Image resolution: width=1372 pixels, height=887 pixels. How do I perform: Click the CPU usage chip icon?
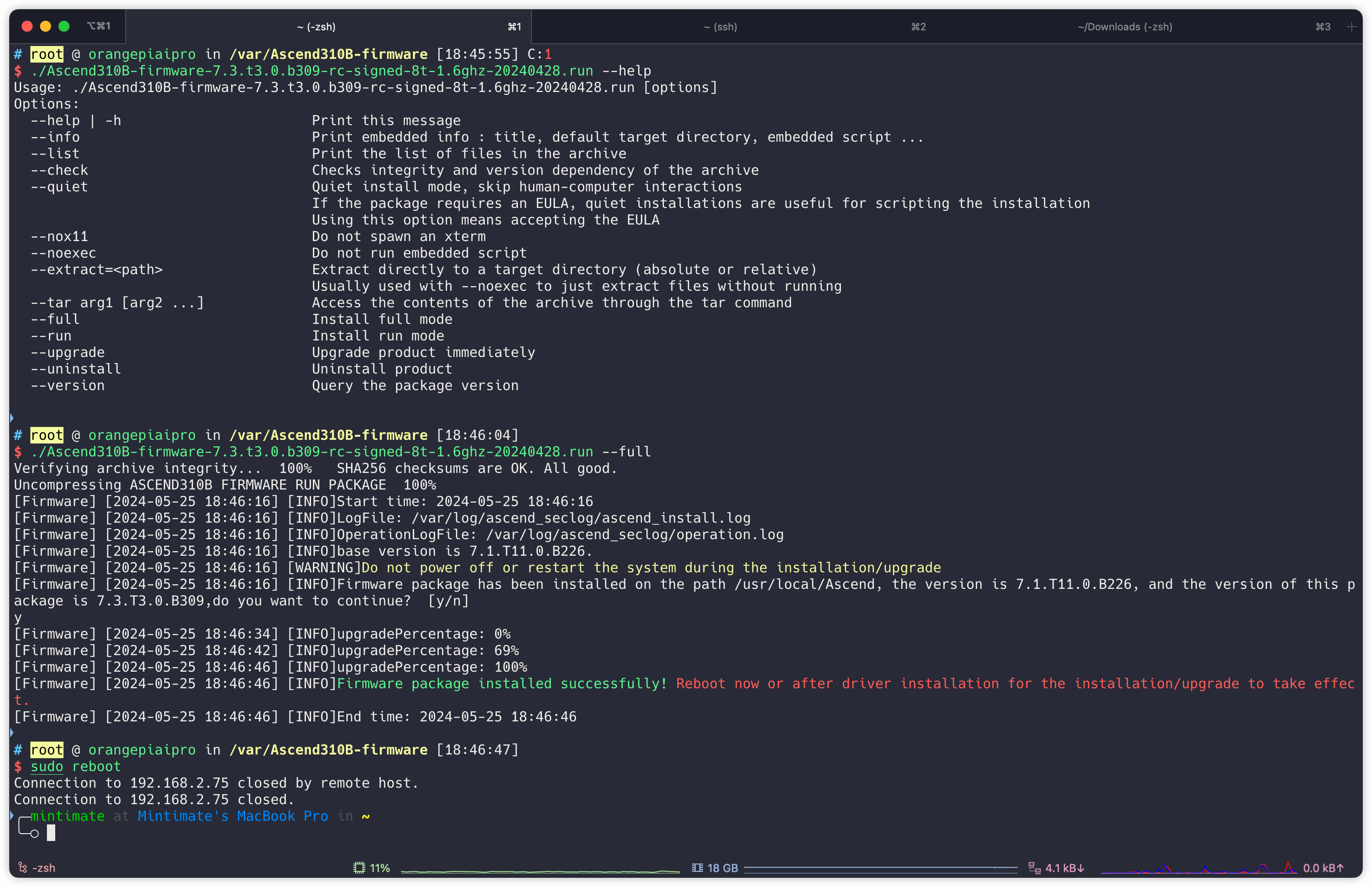pos(359,867)
